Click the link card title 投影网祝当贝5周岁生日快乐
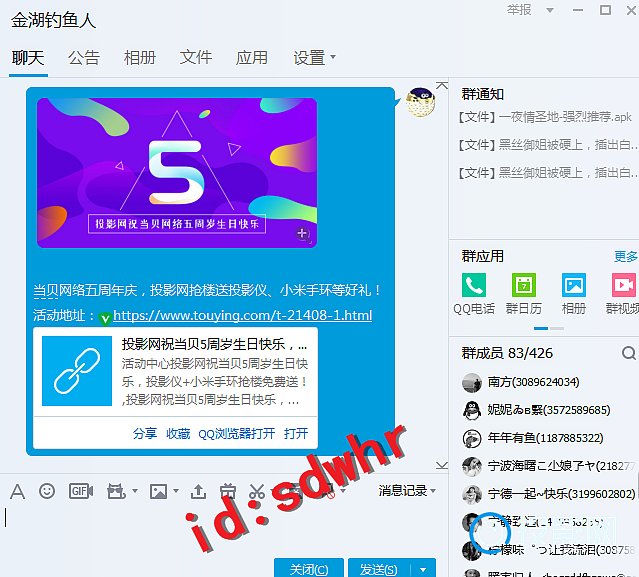This screenshot has height=577, width=639. tap(214, 344)
